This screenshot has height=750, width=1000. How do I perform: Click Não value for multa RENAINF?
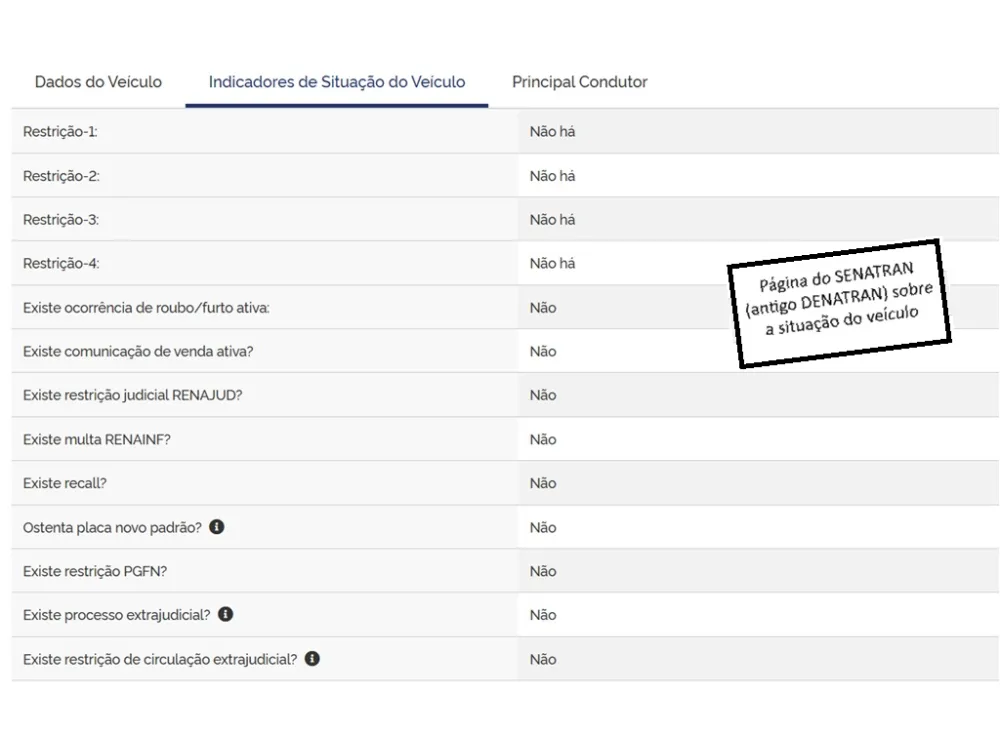[x=543, y=439]
